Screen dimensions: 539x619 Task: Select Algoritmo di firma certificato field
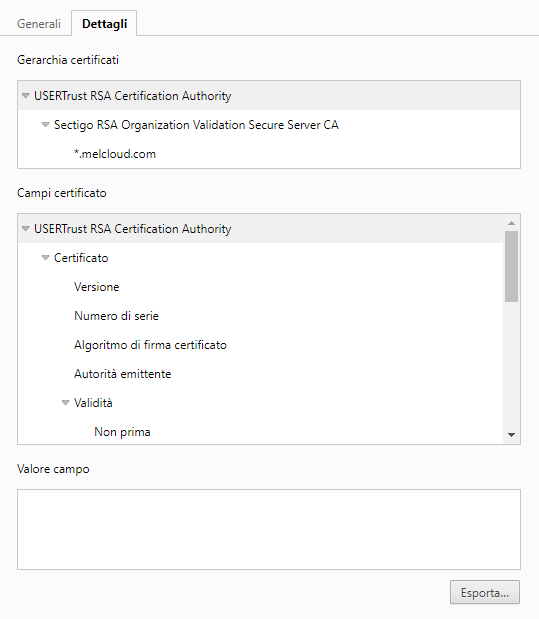[x=150, y=345]
